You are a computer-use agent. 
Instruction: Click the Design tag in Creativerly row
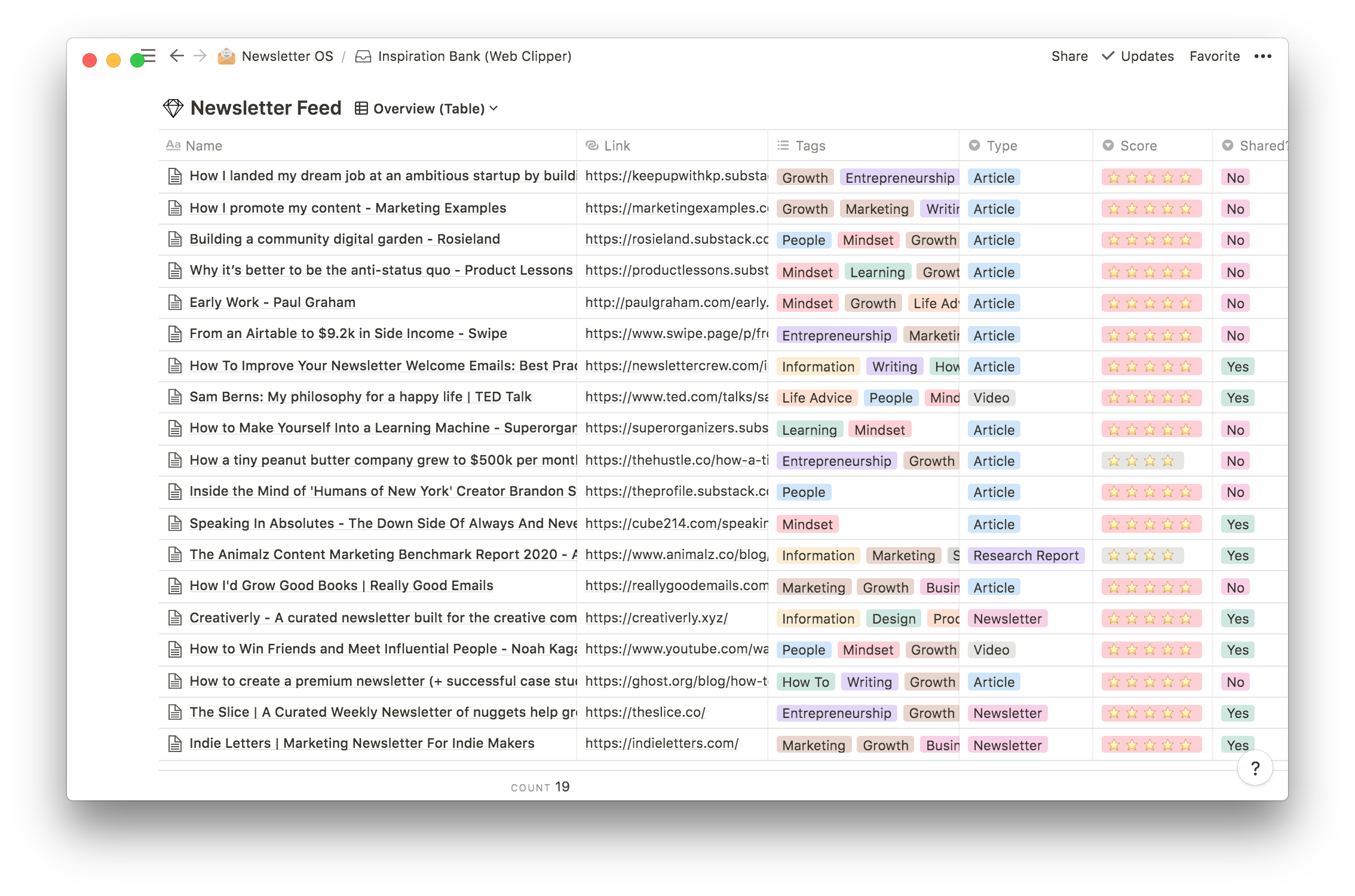click(894, 619)
